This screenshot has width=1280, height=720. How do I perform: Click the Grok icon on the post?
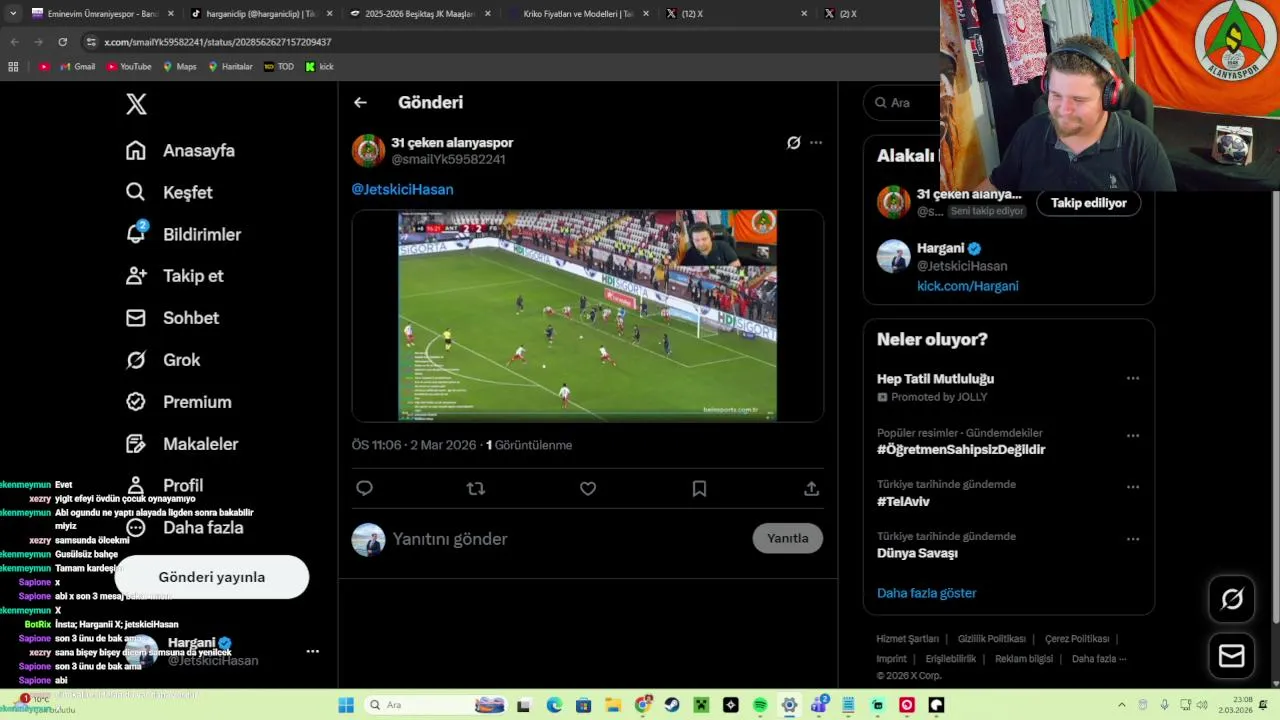coord(793,143)
